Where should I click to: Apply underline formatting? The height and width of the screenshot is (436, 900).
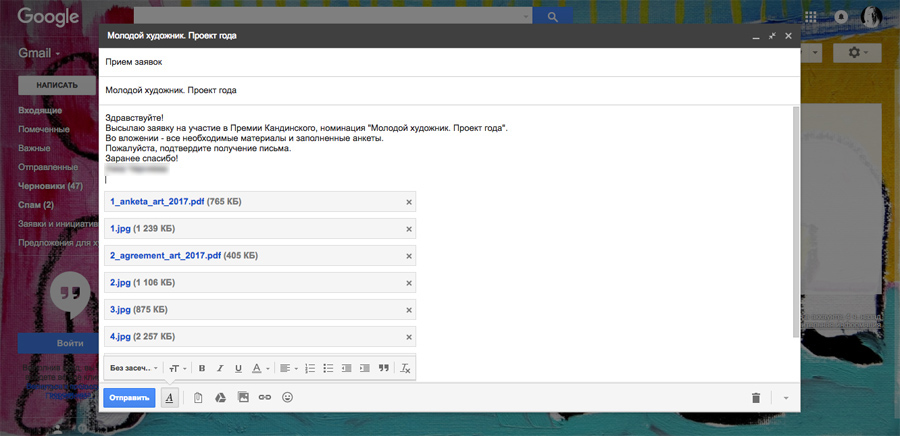coord(237,368)
